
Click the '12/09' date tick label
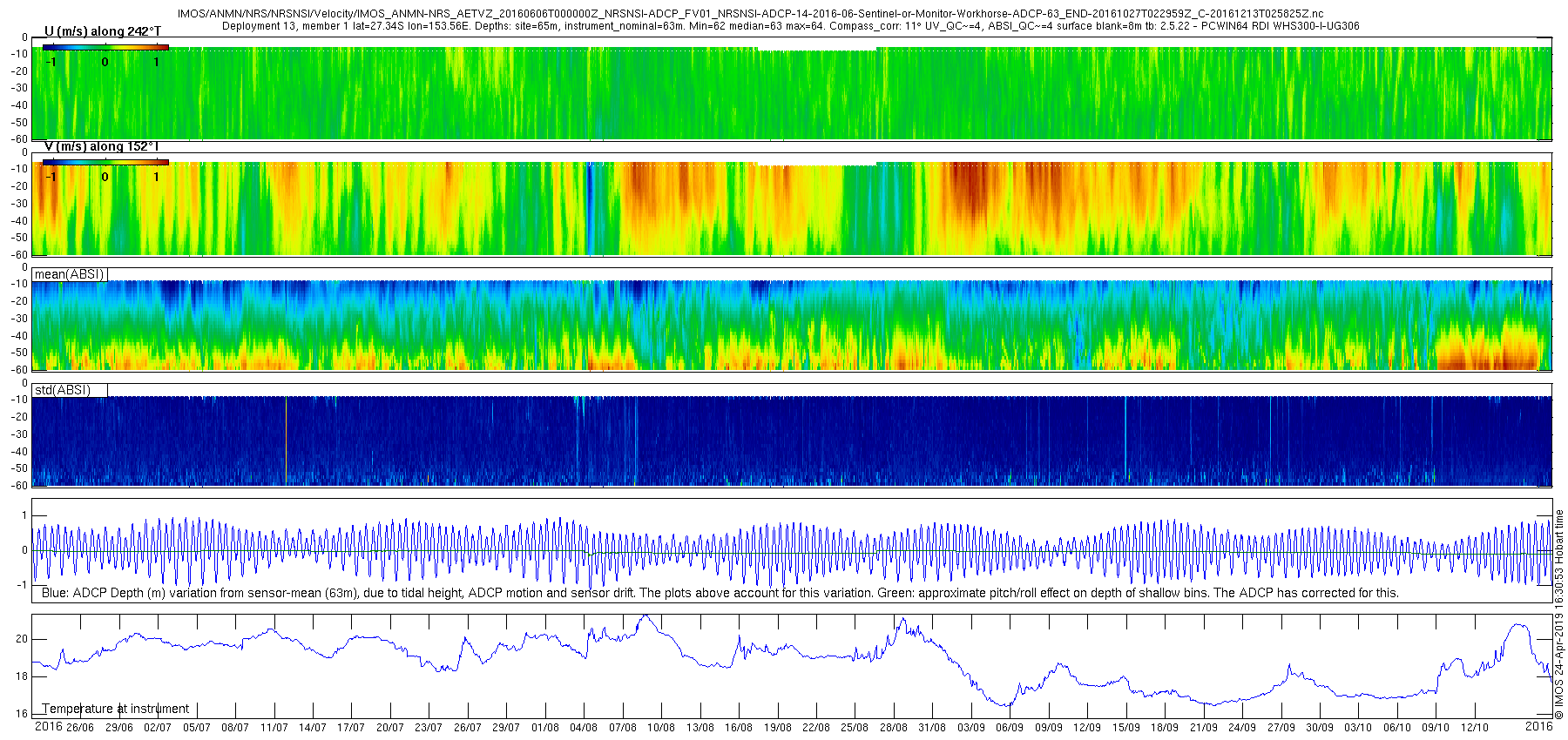click(x=1087, y=728)
